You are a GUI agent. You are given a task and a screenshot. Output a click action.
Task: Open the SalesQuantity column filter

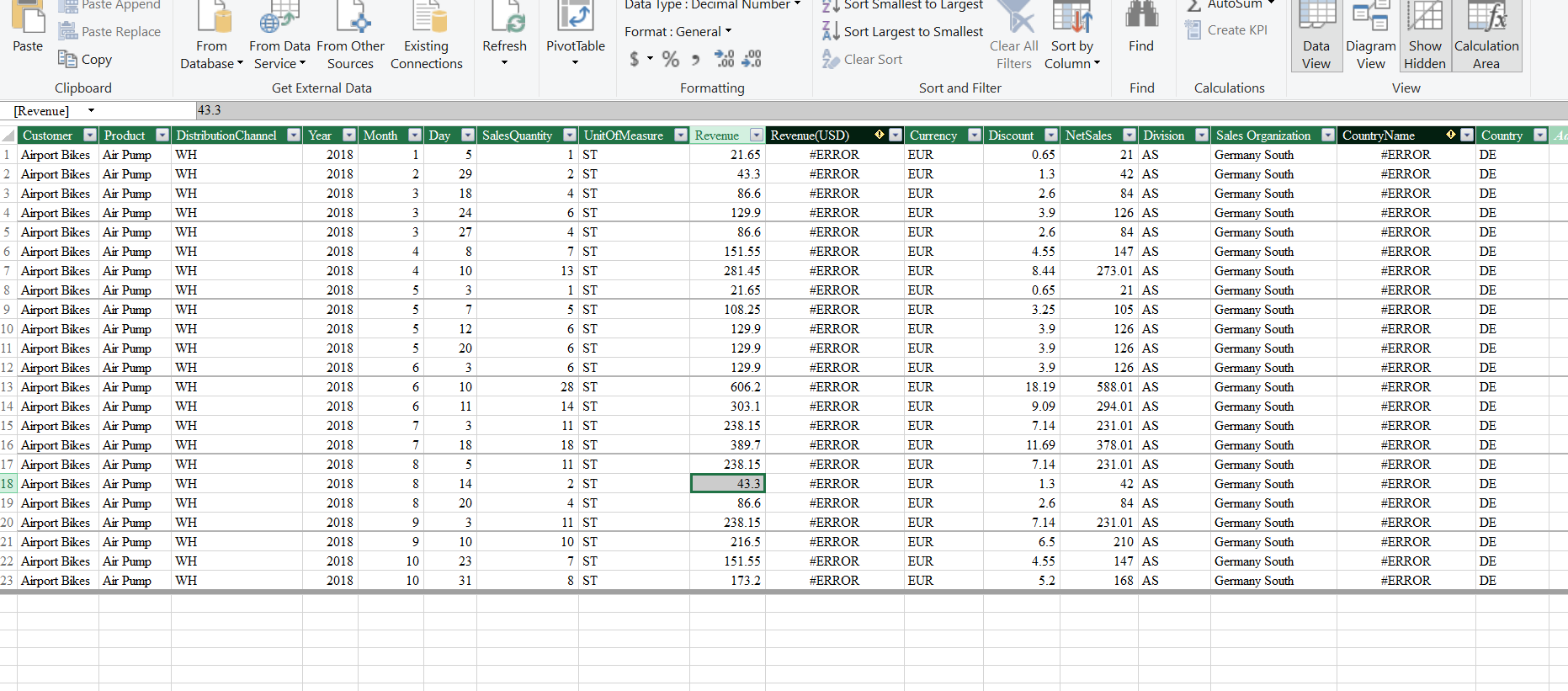[570, 136]
